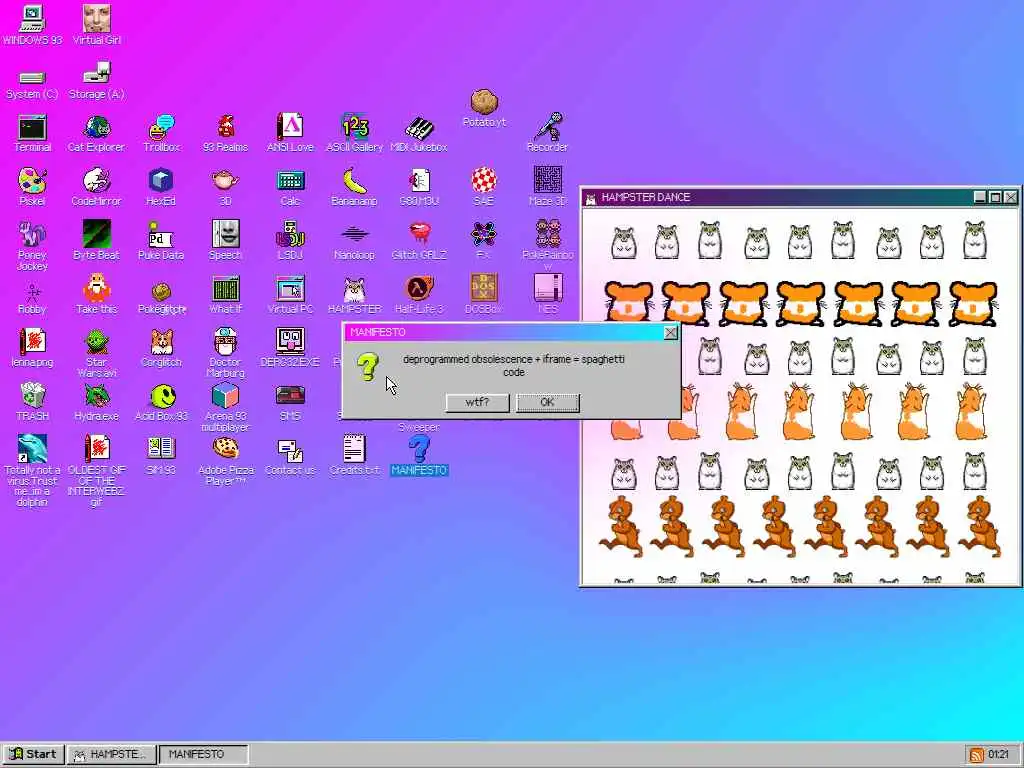Screen dimensions: 1024x768
Task: Open the Potato.yt icon
Action: click(484, 108)
